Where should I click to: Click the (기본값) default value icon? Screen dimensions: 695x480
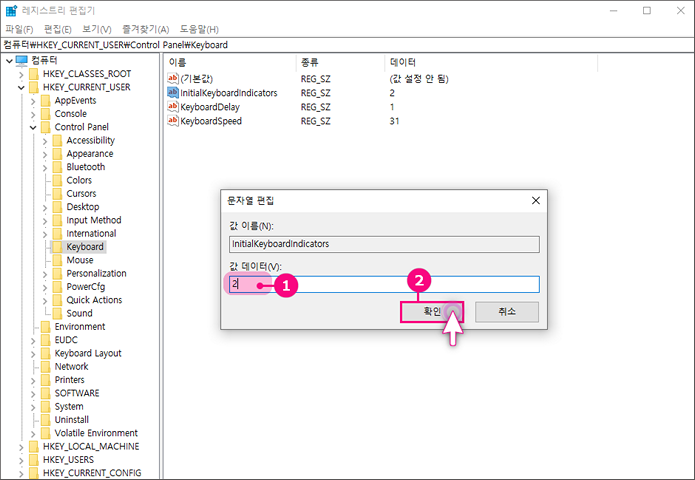coord(173,78)
